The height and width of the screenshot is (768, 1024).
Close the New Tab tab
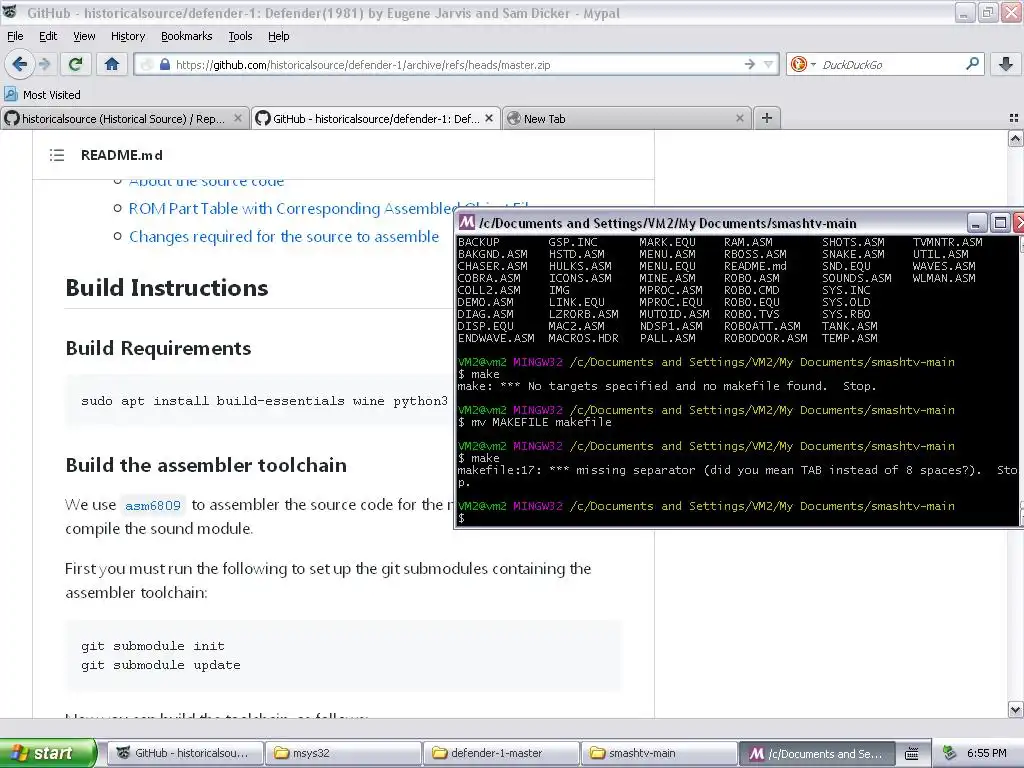click(x=740, y=118)
